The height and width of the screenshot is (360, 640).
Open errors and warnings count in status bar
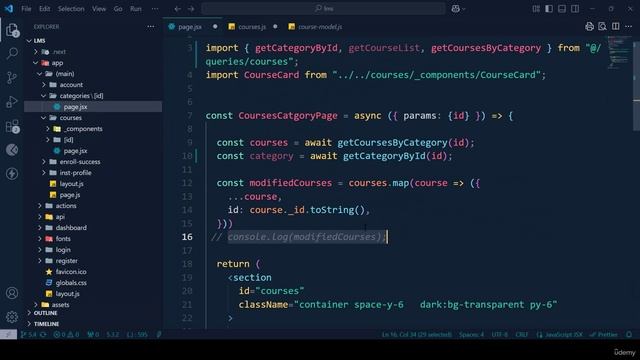[x=66, y=335]
